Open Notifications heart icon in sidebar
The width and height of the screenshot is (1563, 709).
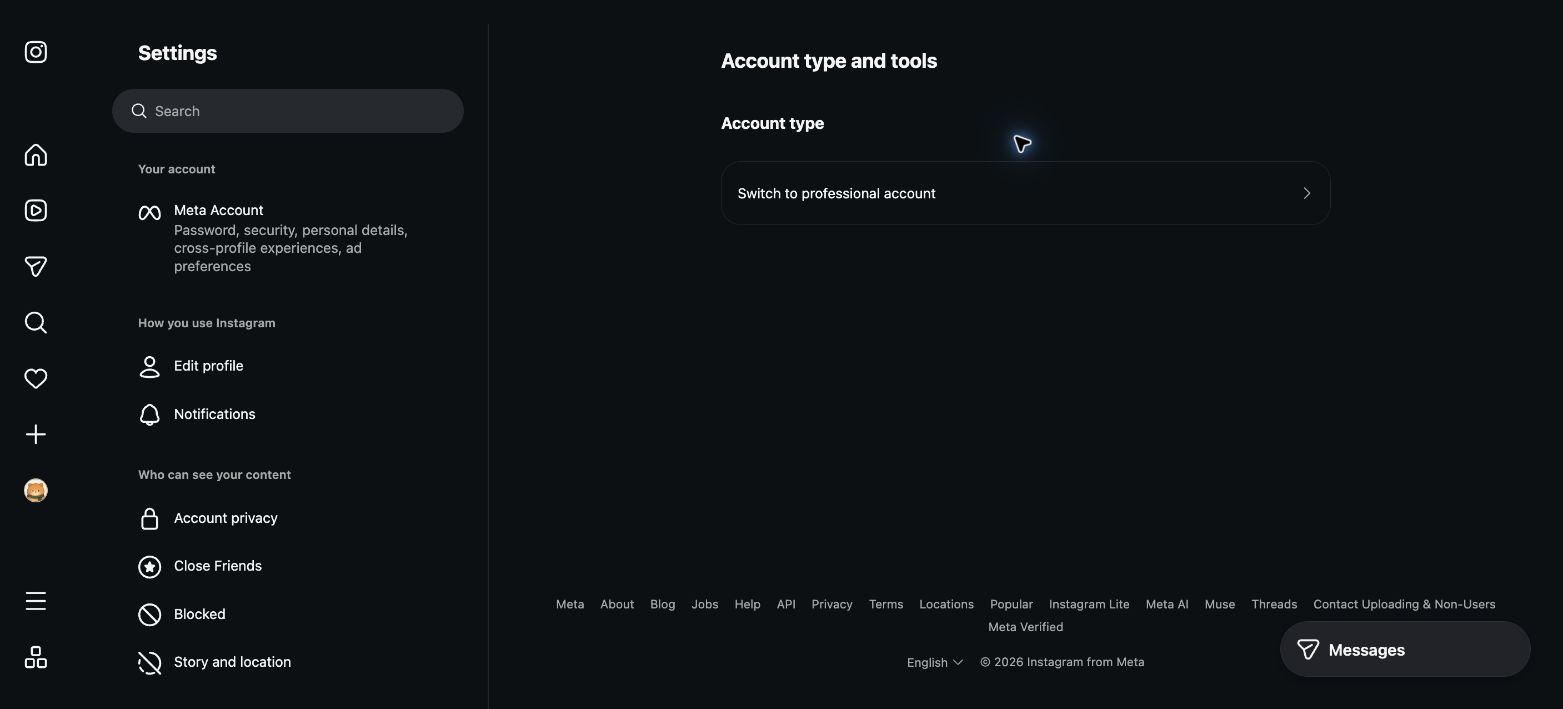[36, 378]
